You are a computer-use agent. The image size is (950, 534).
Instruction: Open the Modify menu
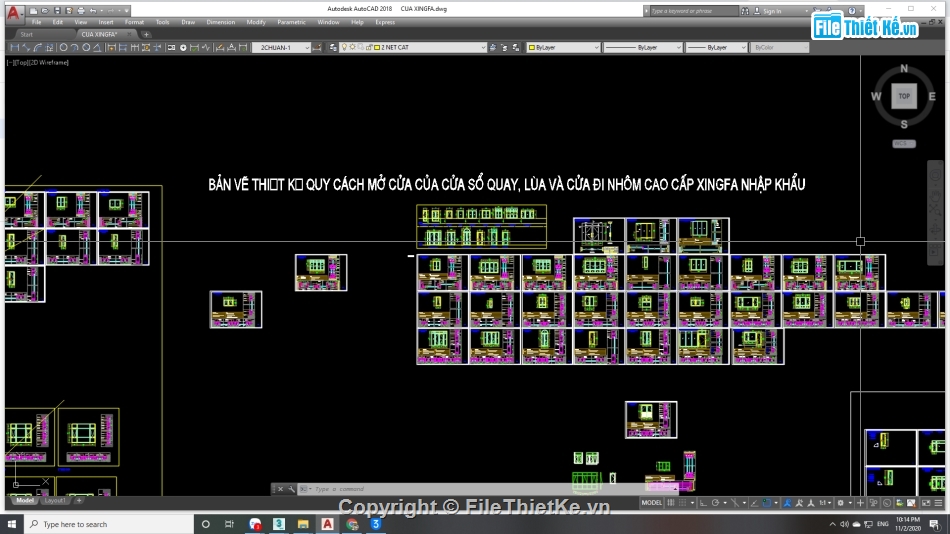256,22
